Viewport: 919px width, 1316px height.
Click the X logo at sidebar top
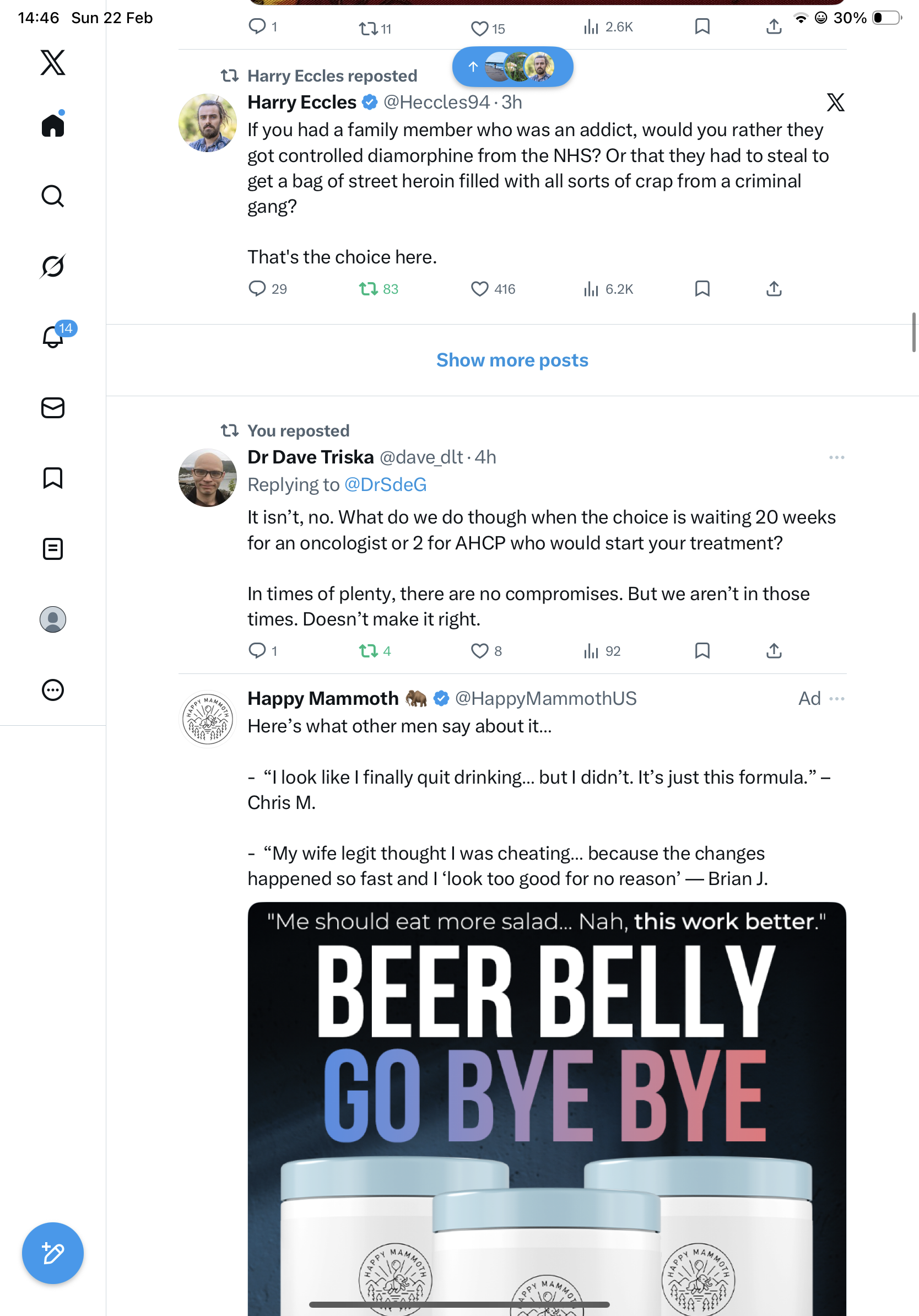(x=53, y=62)
